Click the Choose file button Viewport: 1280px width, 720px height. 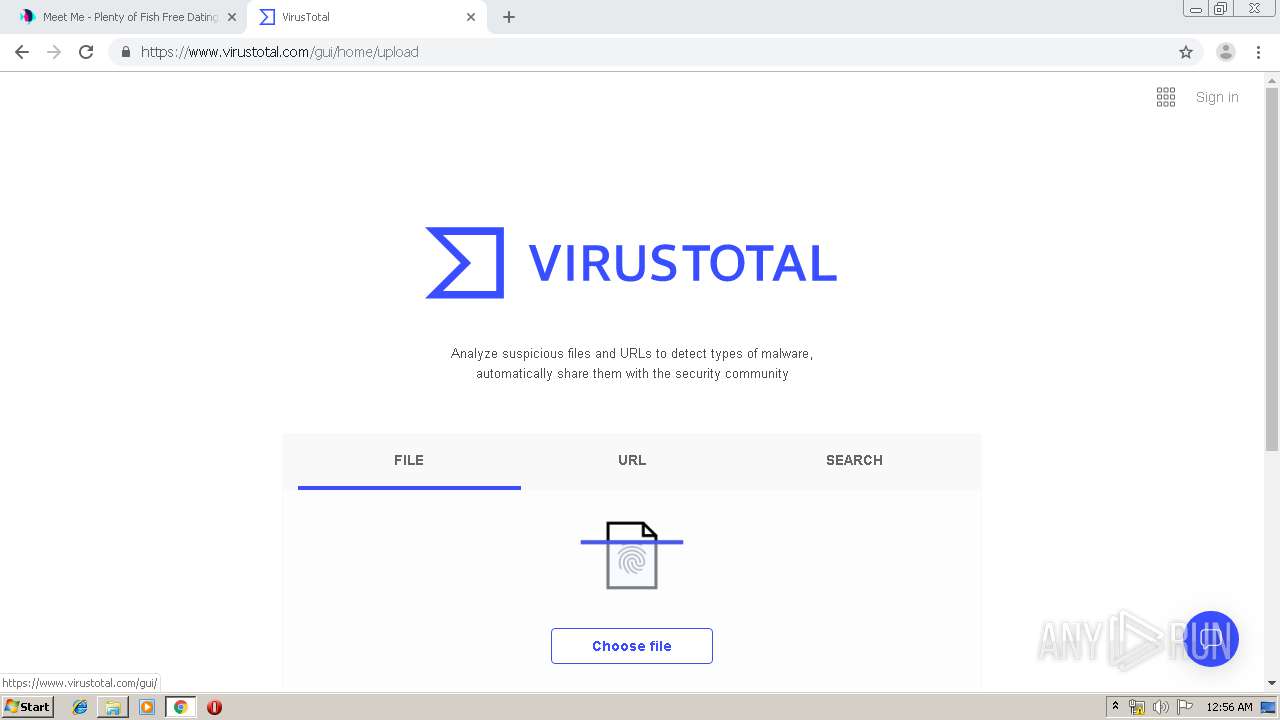[x=632, y=646]
